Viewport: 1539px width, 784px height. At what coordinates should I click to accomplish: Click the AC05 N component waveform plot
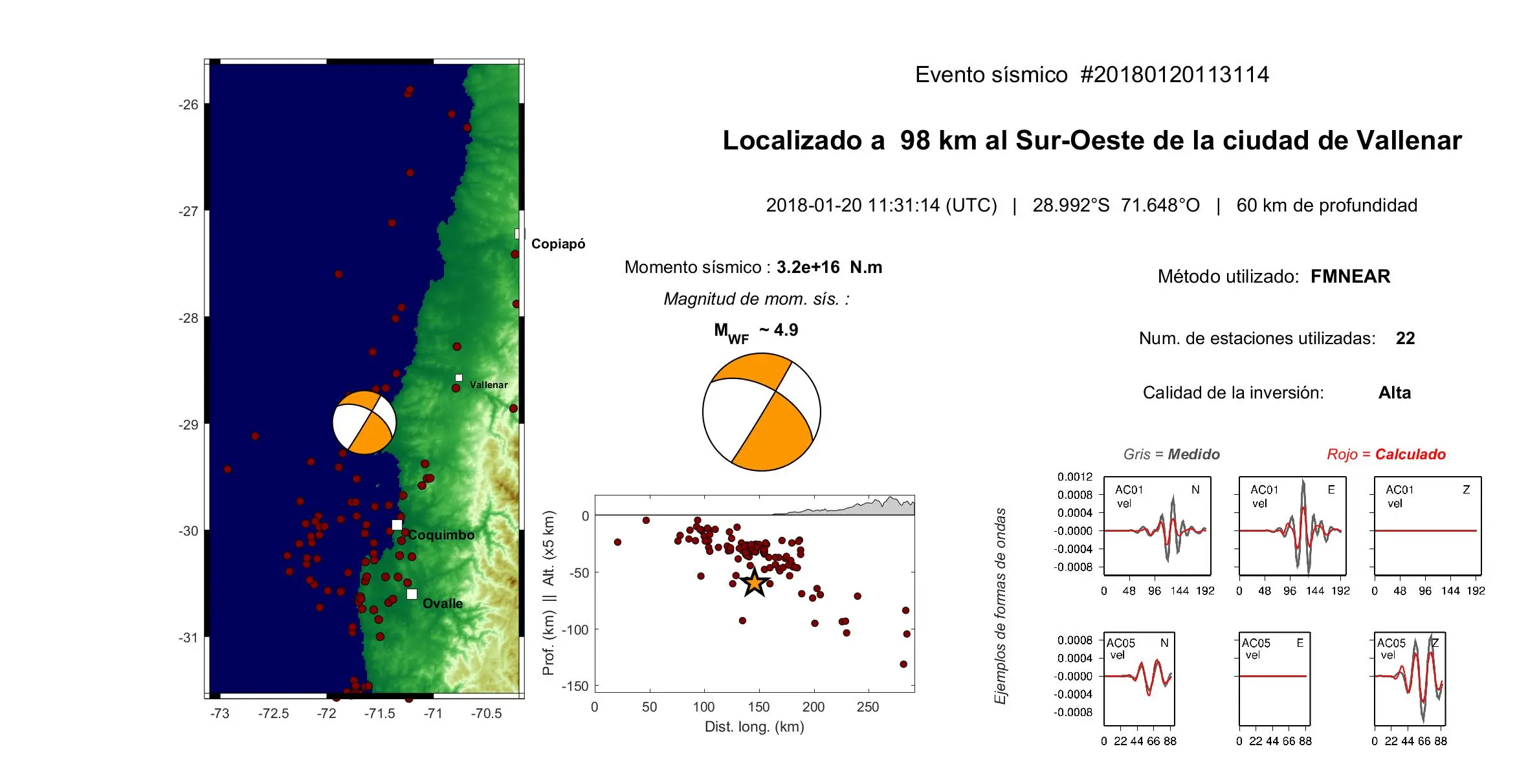pyautogui.click(x=1139, y=679)
